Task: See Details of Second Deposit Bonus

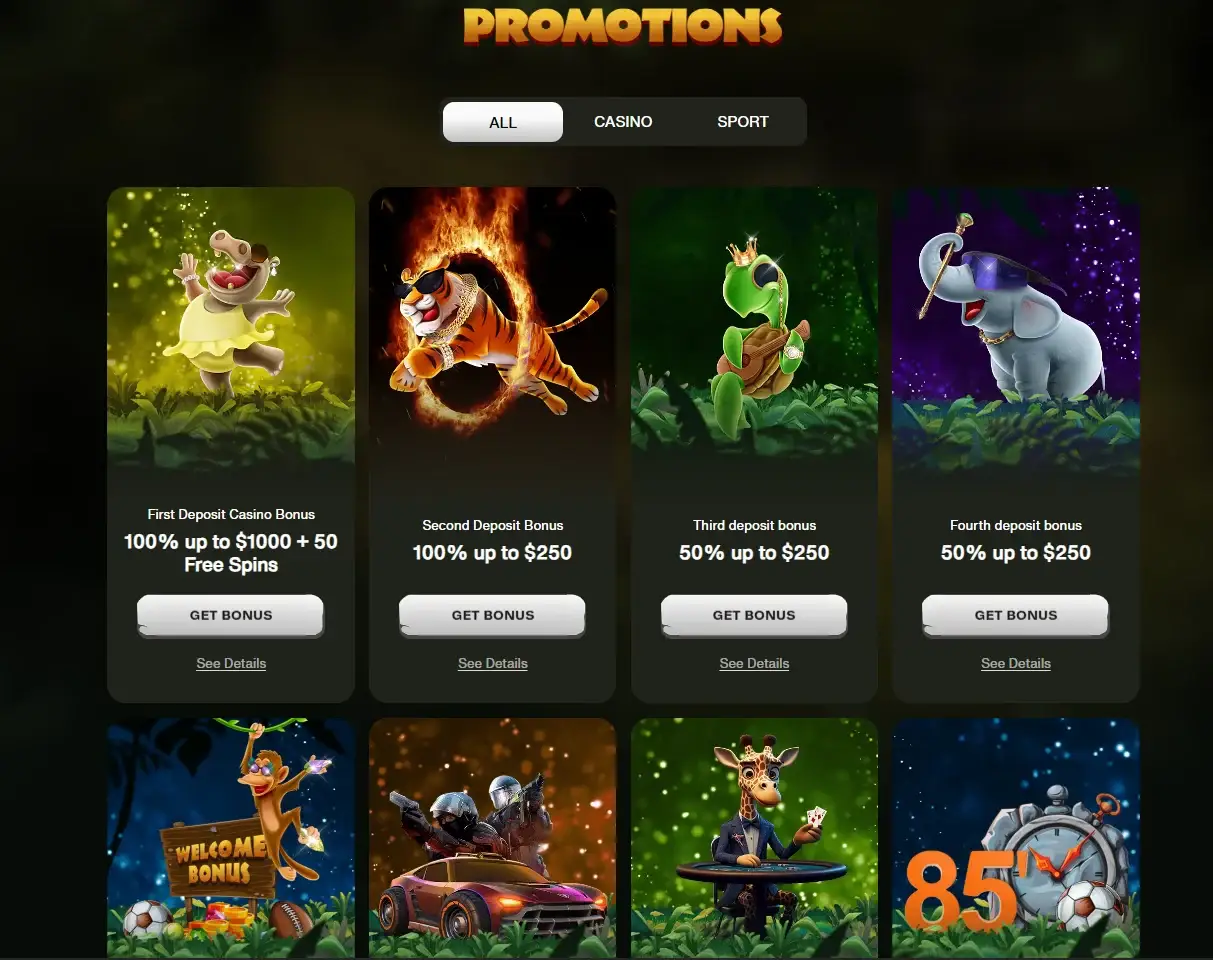Action: 492,663
